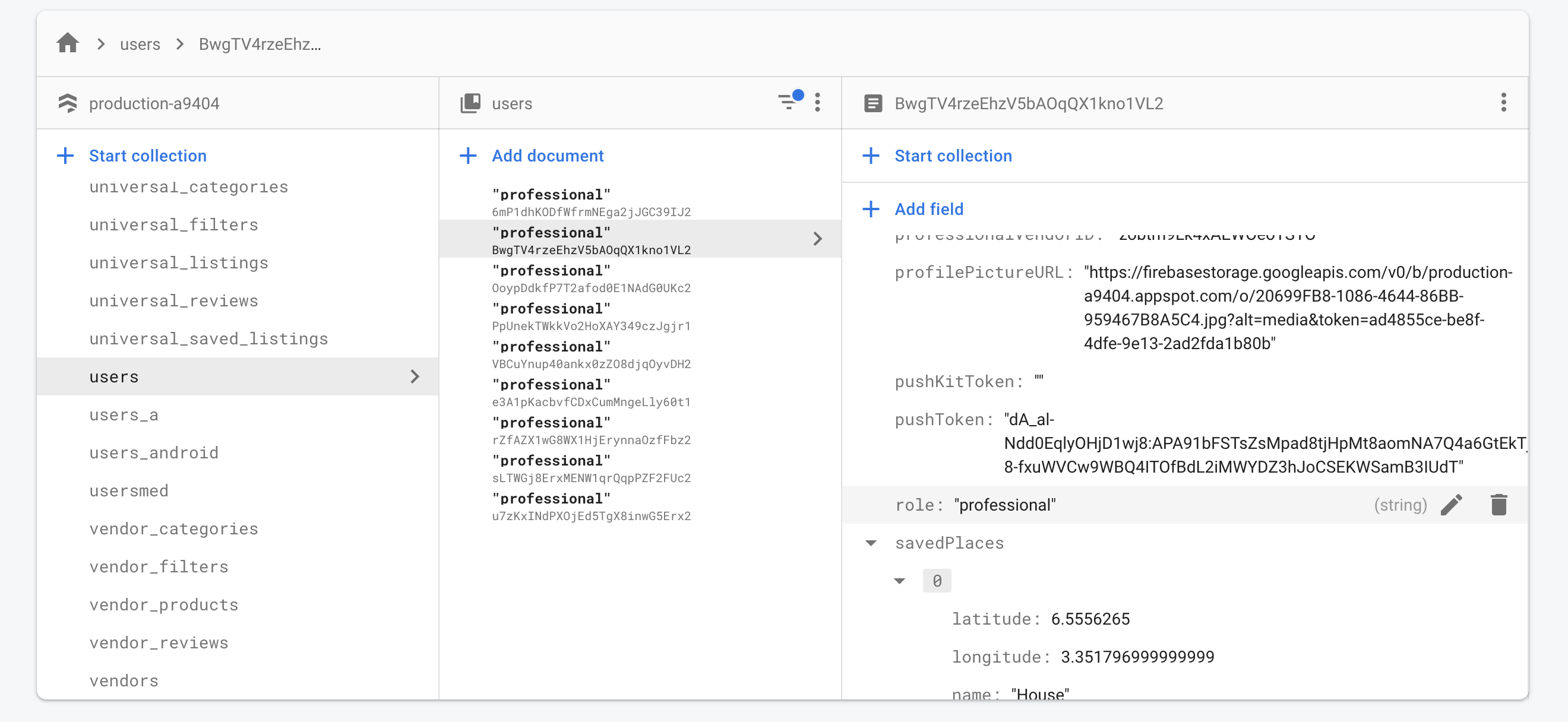Open users collection three-dot menu
This screenshot has height=722, width=1568.
pos(817,102)
